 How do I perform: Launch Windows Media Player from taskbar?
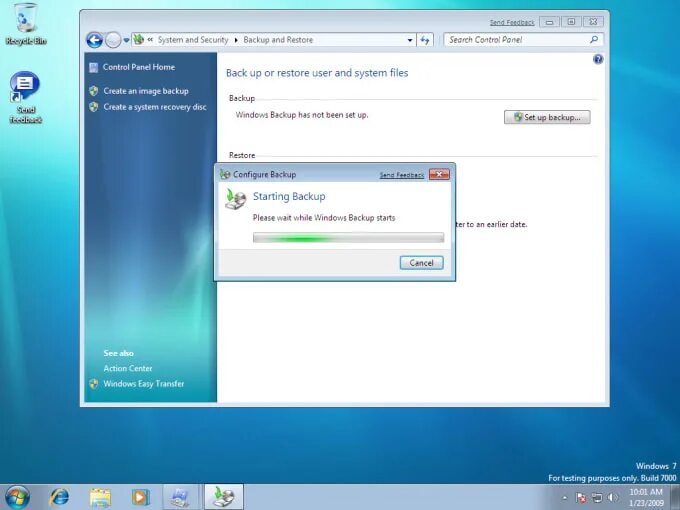click(140, 497)
